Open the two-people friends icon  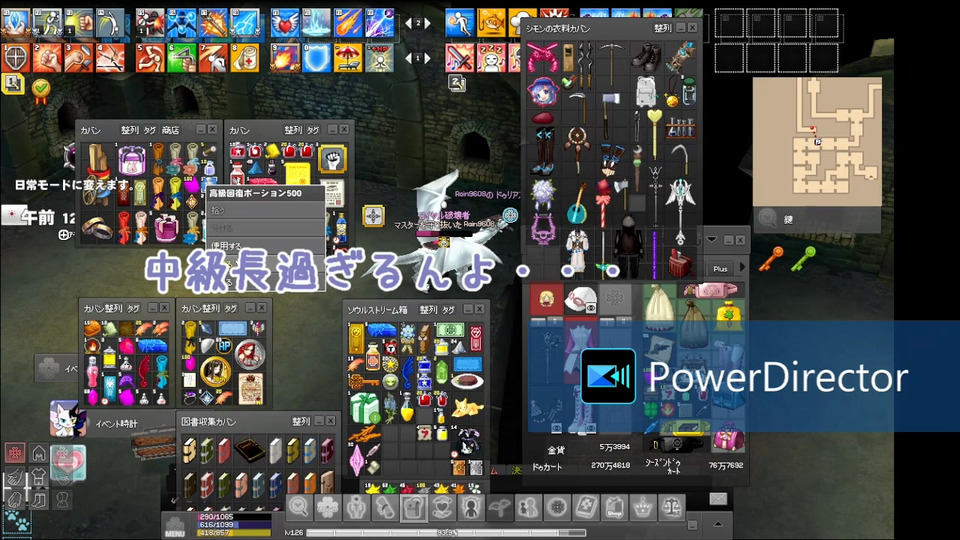coord(528,508)
